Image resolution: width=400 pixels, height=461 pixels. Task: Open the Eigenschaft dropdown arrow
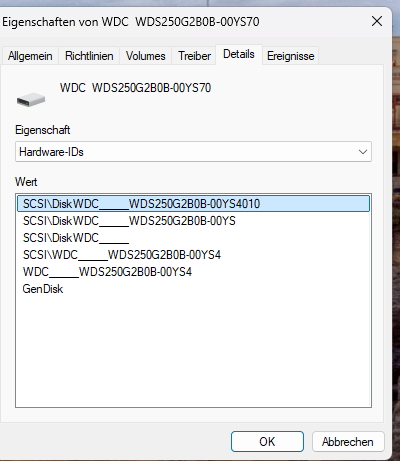pos(363,152)
